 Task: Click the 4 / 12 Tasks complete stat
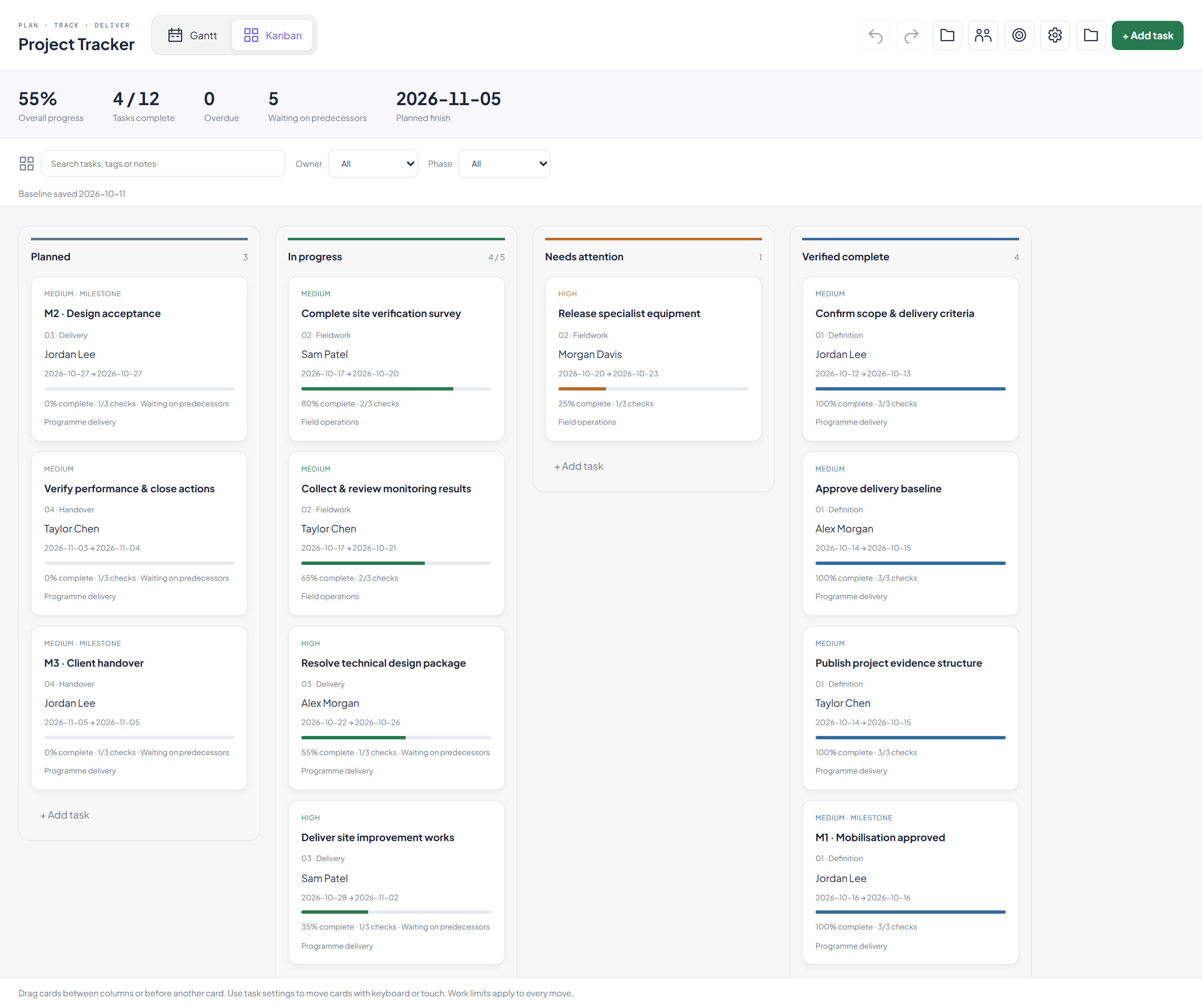click(144, 106)
